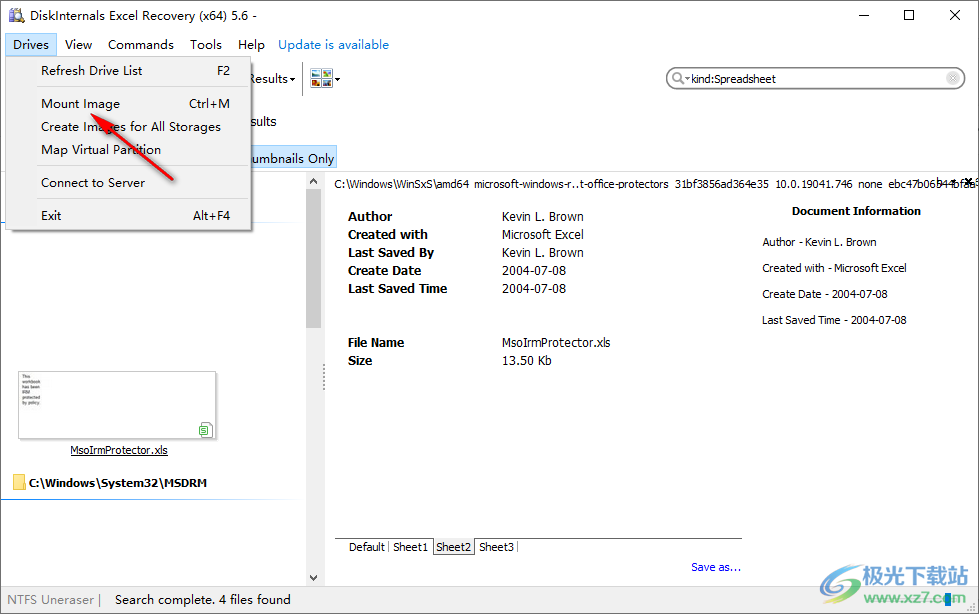Click the Create Date 2004-07-08 value
This screenshot has height=614, width=979.
click(534, 271)
